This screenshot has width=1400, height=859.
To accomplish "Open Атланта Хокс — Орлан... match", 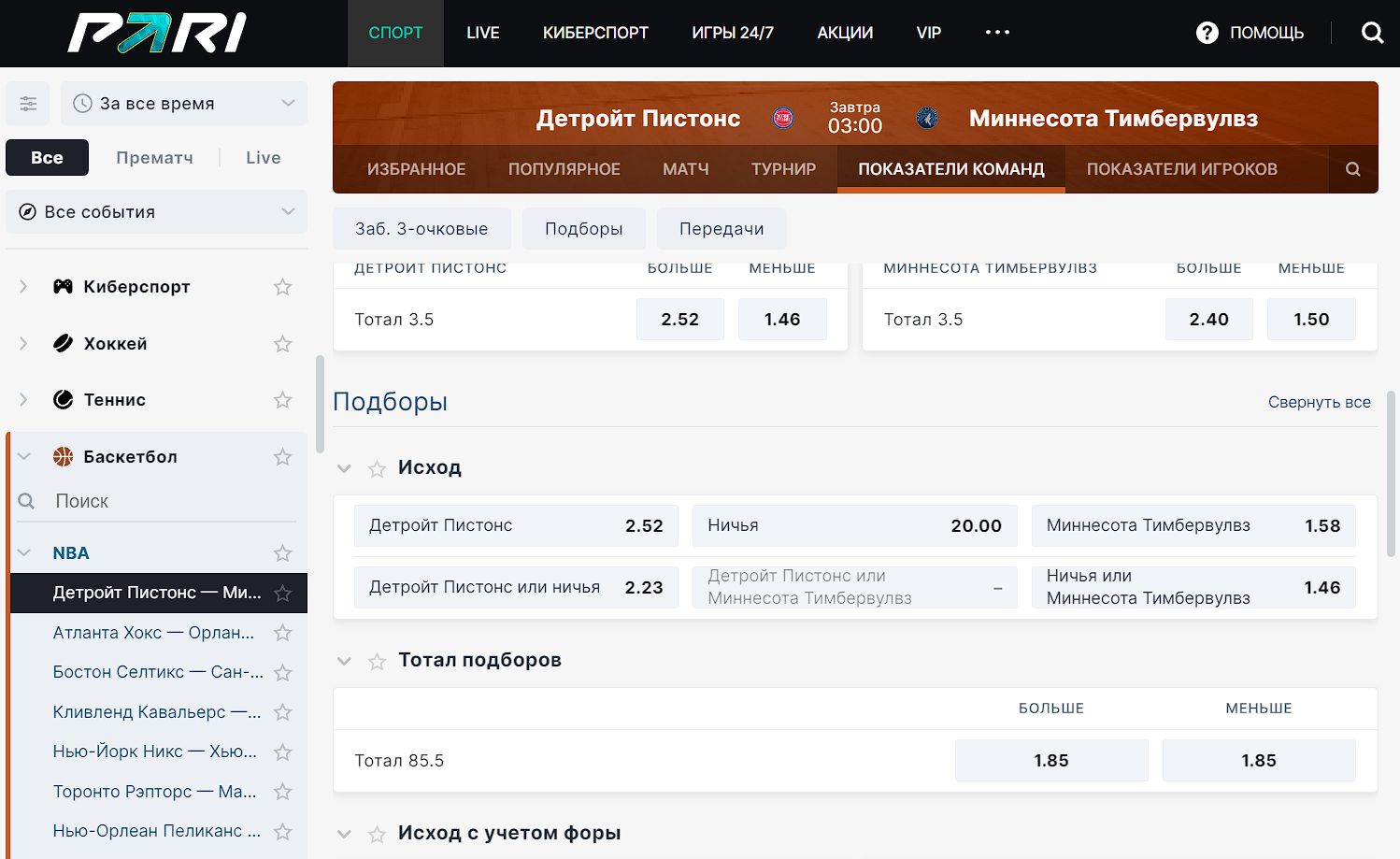I will [x=153, y=633].
